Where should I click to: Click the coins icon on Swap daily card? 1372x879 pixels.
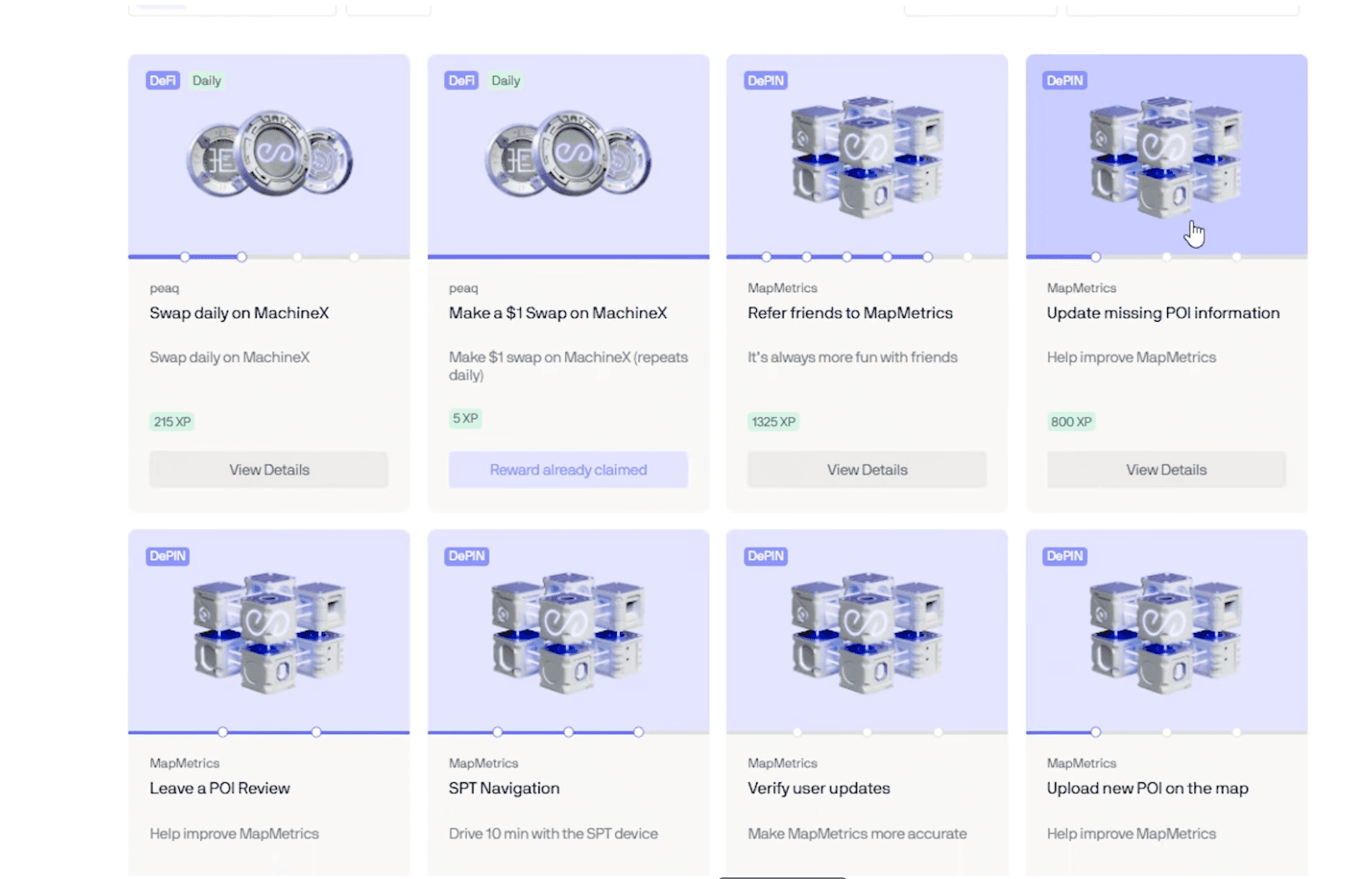(x=269, y=155)
